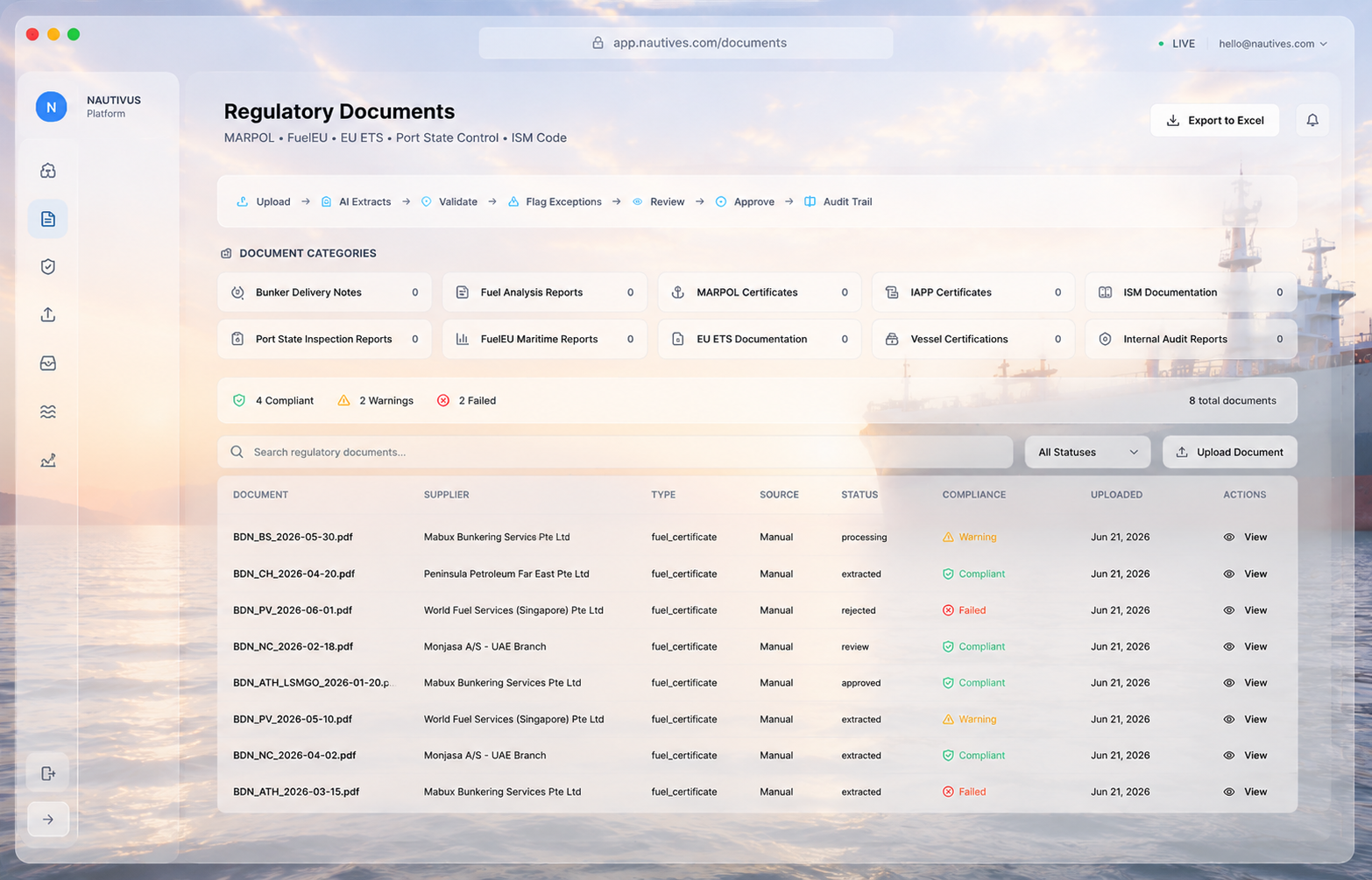1372x880 pixels.
Task: Click '8 total documents' text
Action: [x=1232, y=400]
